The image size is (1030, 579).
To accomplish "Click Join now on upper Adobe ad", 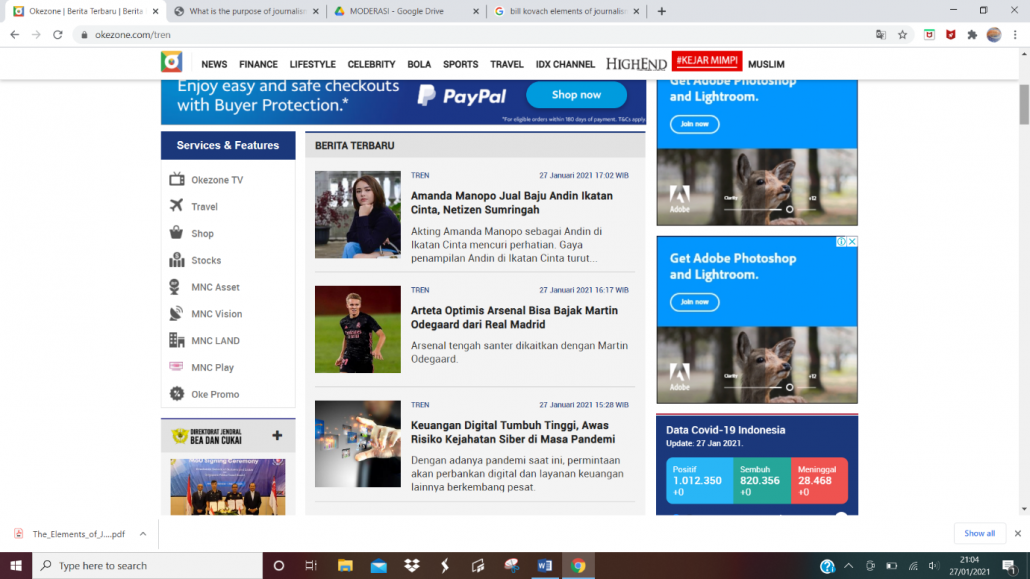I will pos(694,124).
